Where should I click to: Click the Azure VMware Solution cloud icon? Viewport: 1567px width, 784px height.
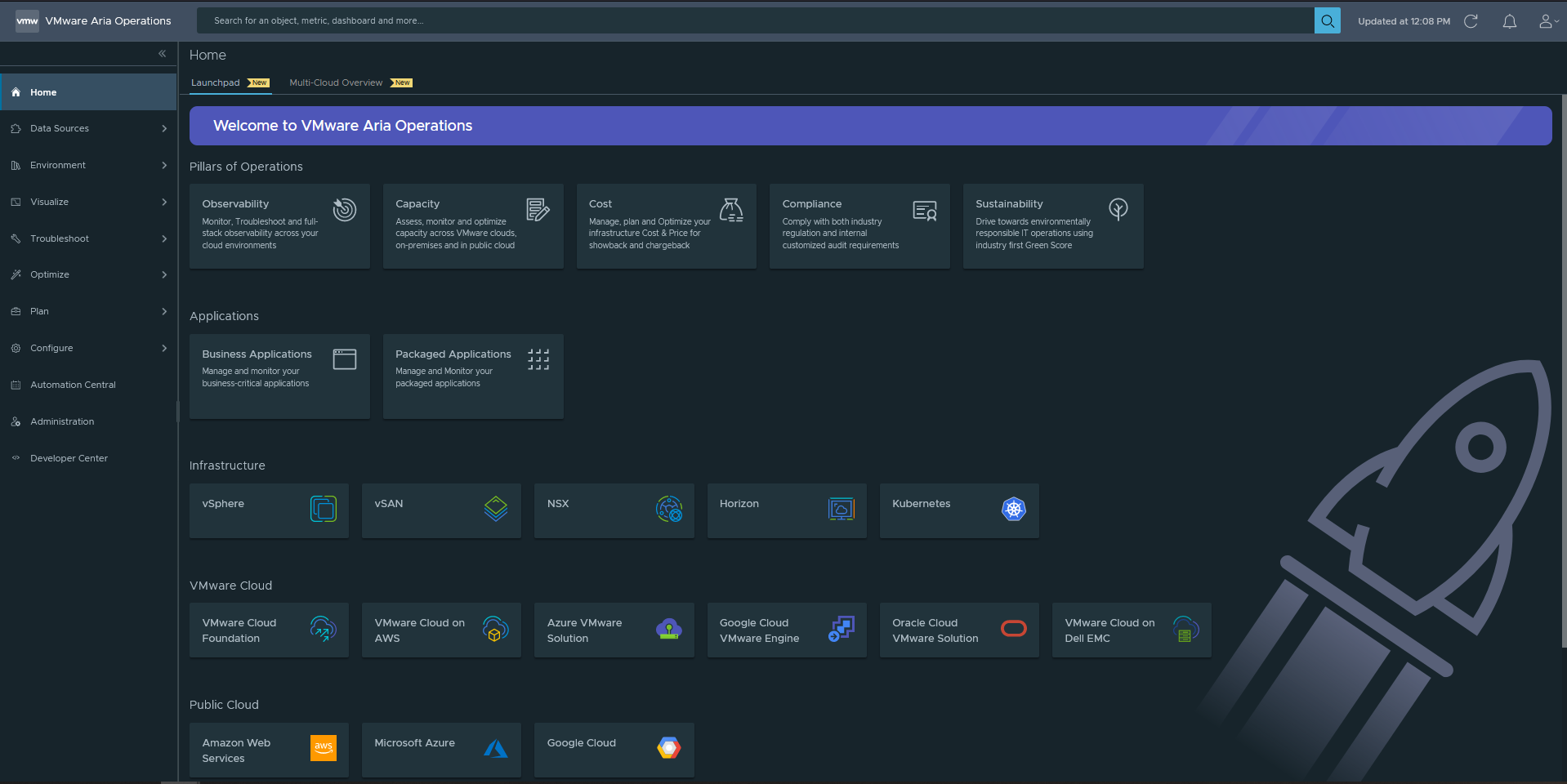click(x=669, y=629)
